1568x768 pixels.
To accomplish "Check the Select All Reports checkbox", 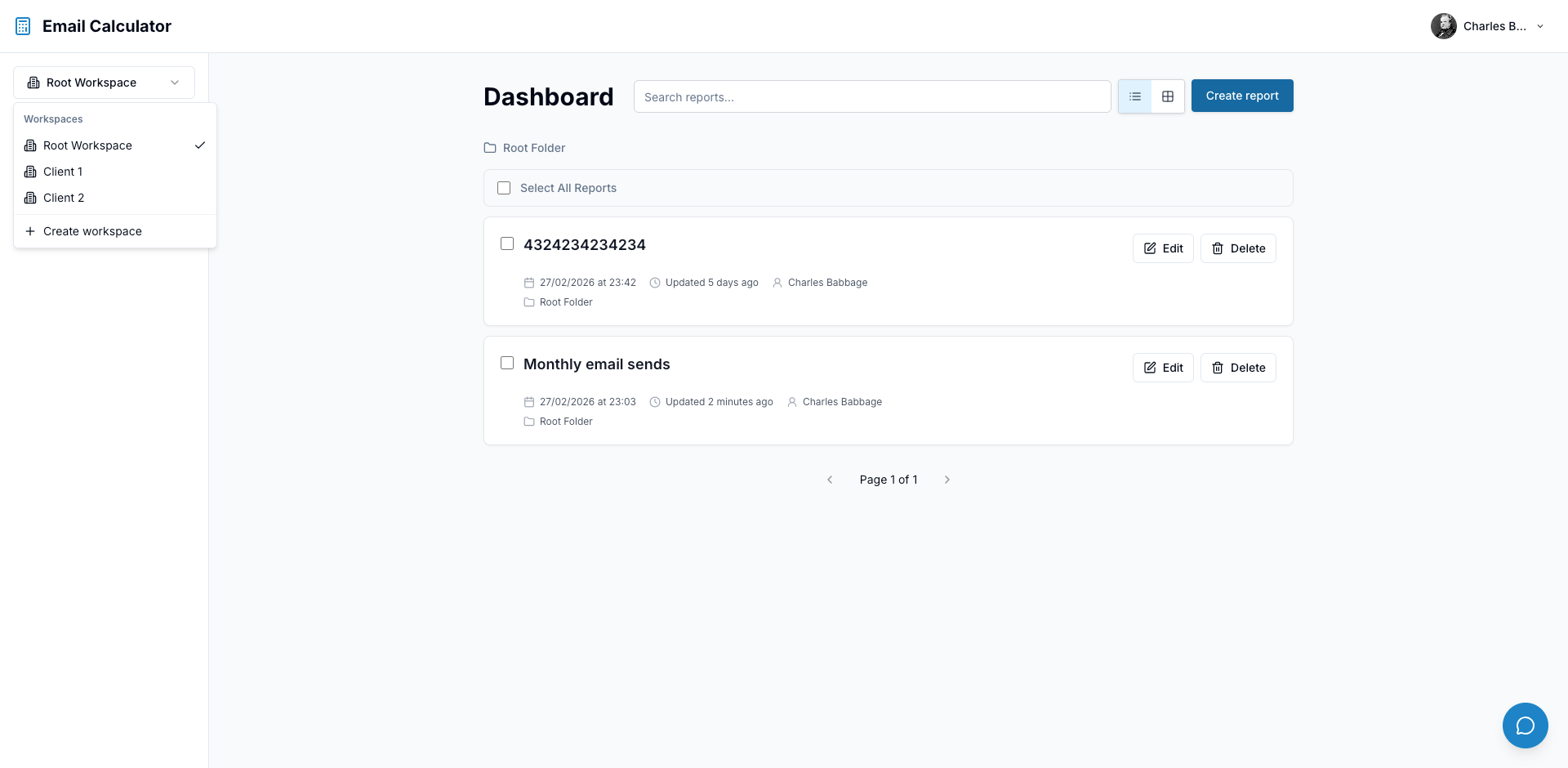I will click(503, 188).
